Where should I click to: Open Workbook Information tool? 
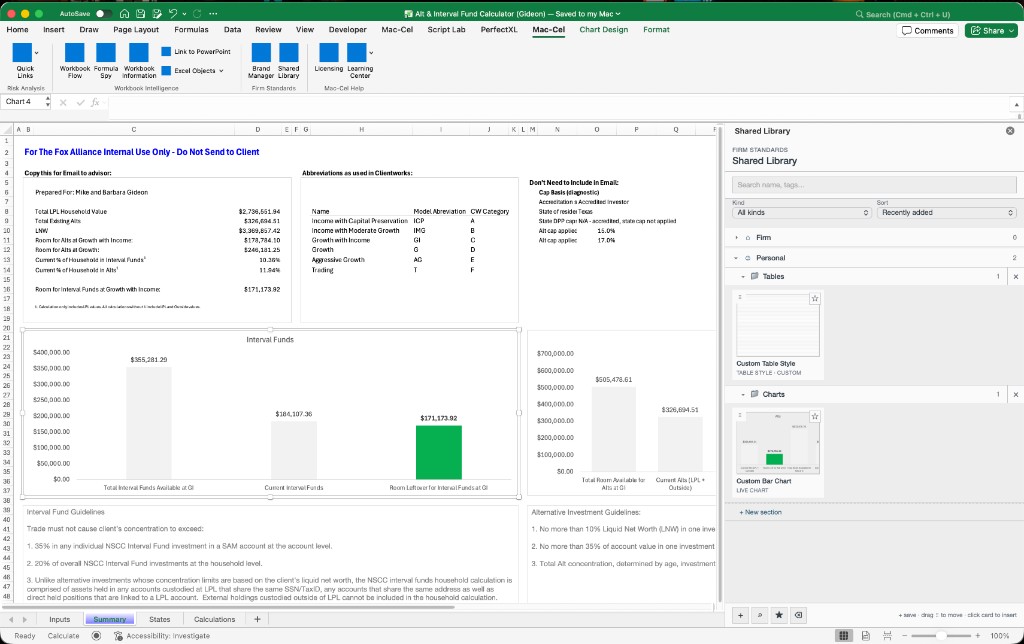pos(139,61)
